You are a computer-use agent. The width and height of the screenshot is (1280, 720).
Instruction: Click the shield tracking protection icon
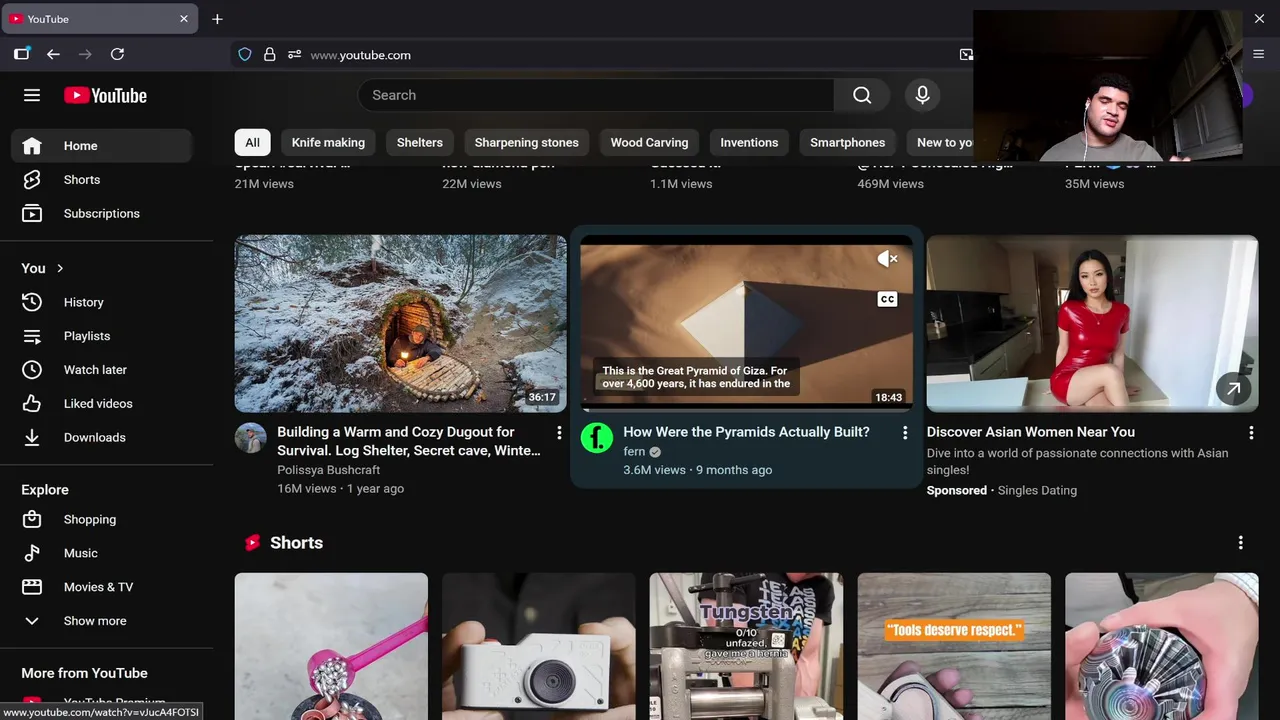245,54
